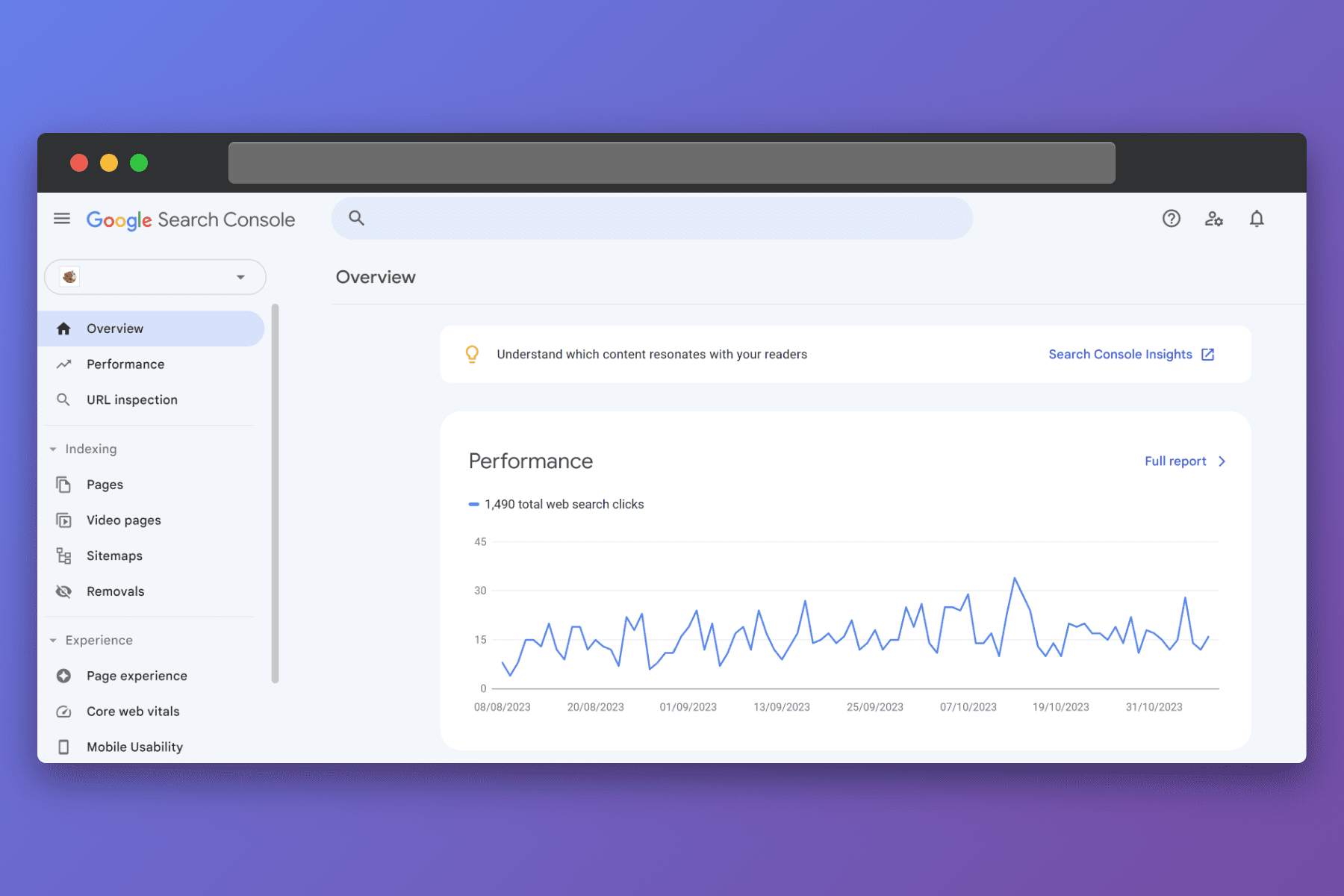Click the sidebar vertical scrollbar
The image size is (1344, 896).
[x=275, y=493]
